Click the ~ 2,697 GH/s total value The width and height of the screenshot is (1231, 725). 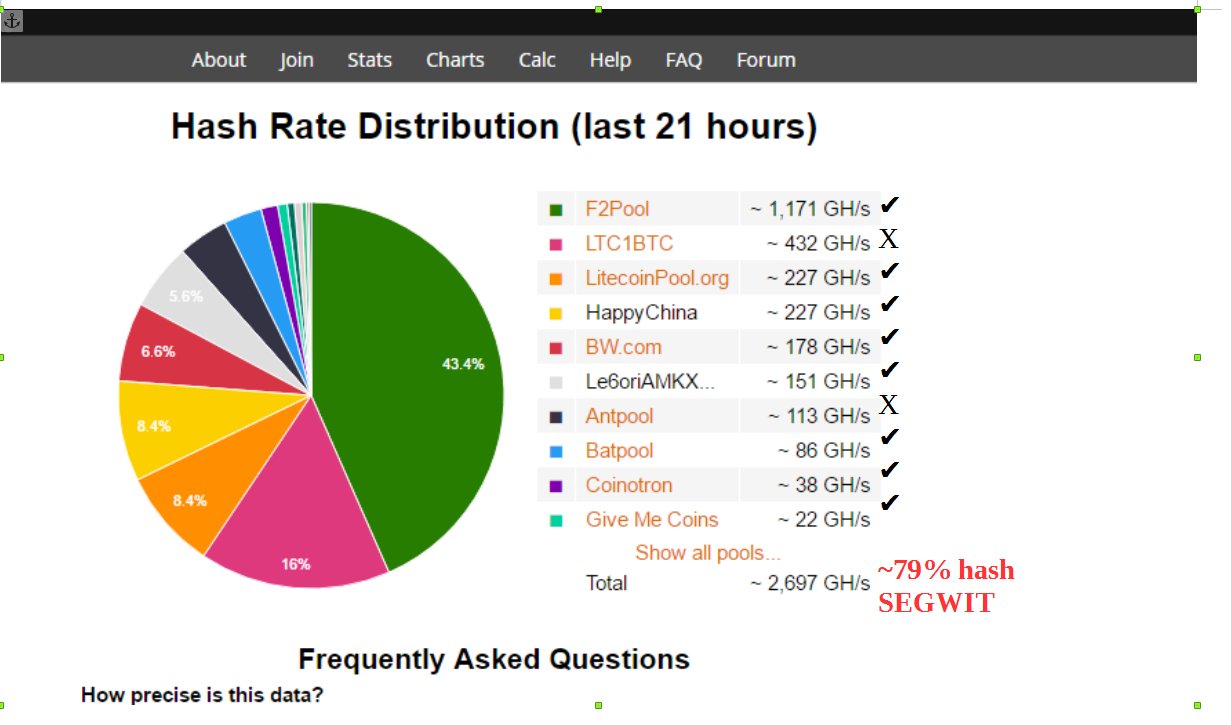click(x=810, y=583)
